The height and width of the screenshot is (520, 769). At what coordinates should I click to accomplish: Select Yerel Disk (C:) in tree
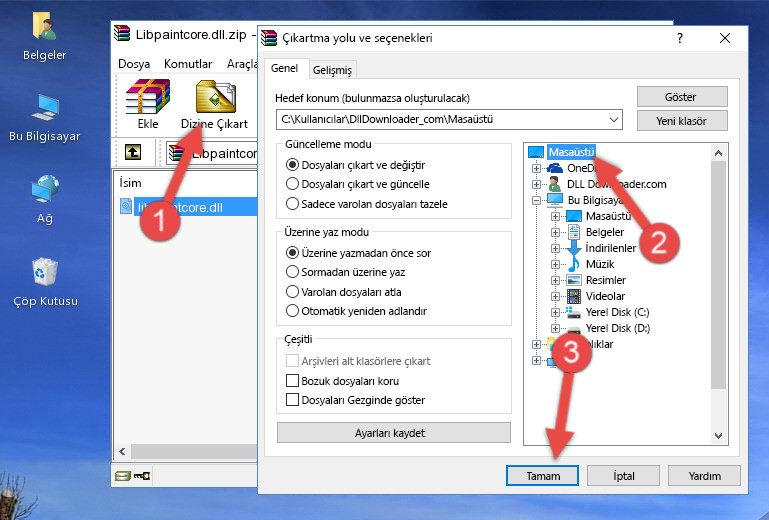click(x=617, y=312)
